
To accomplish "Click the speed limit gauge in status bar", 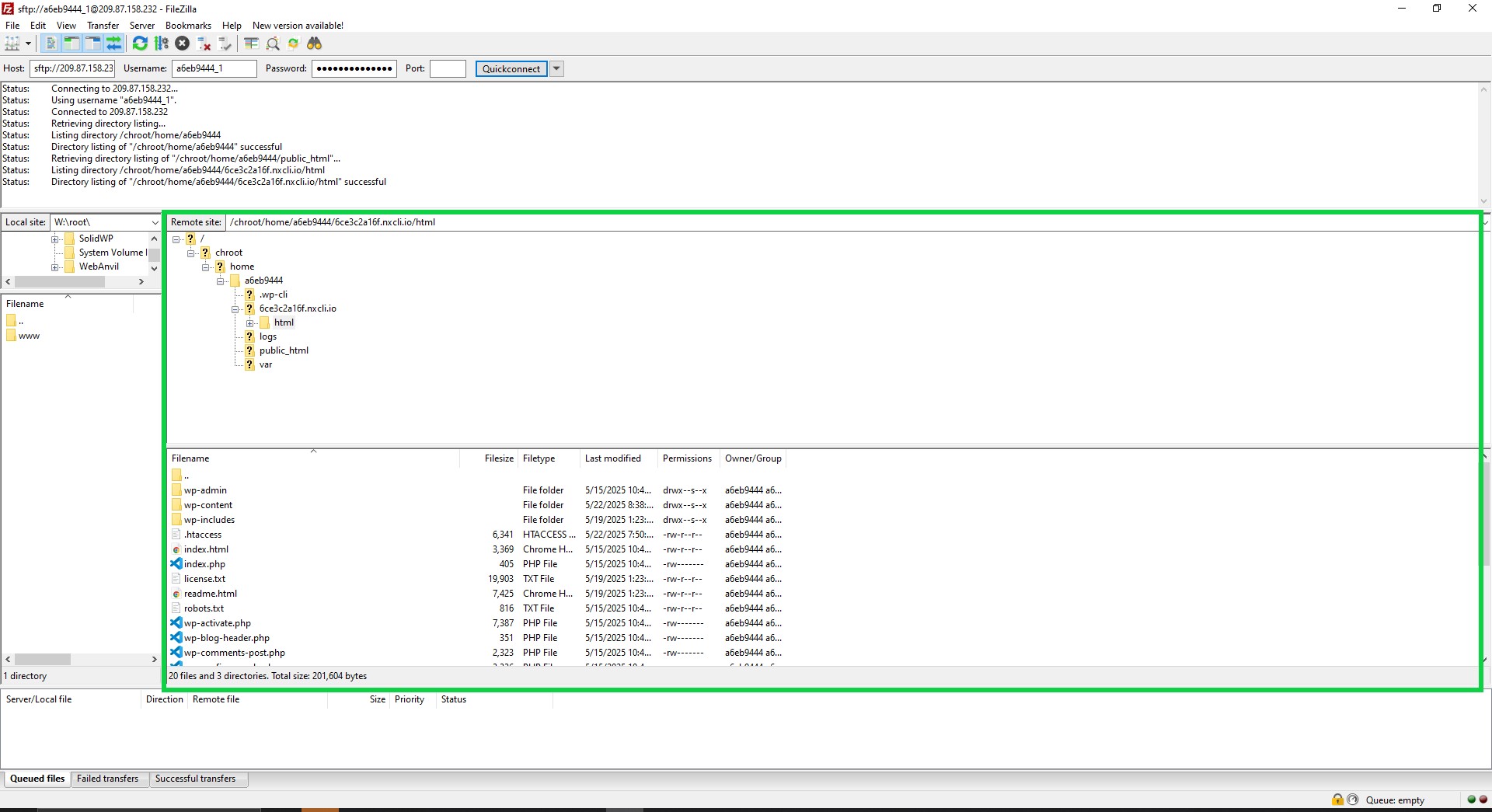I will coord(1353,800).
